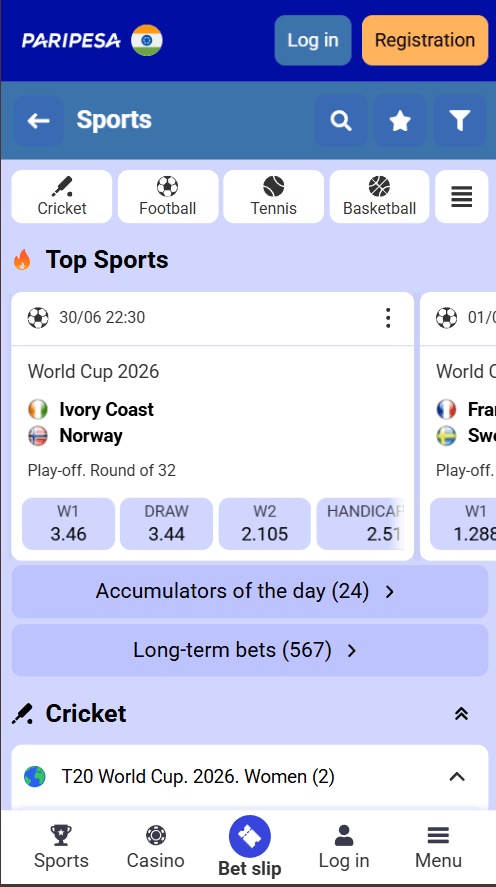Open three-dot menu on Ivory Coast match

click(x=387, y=318)
